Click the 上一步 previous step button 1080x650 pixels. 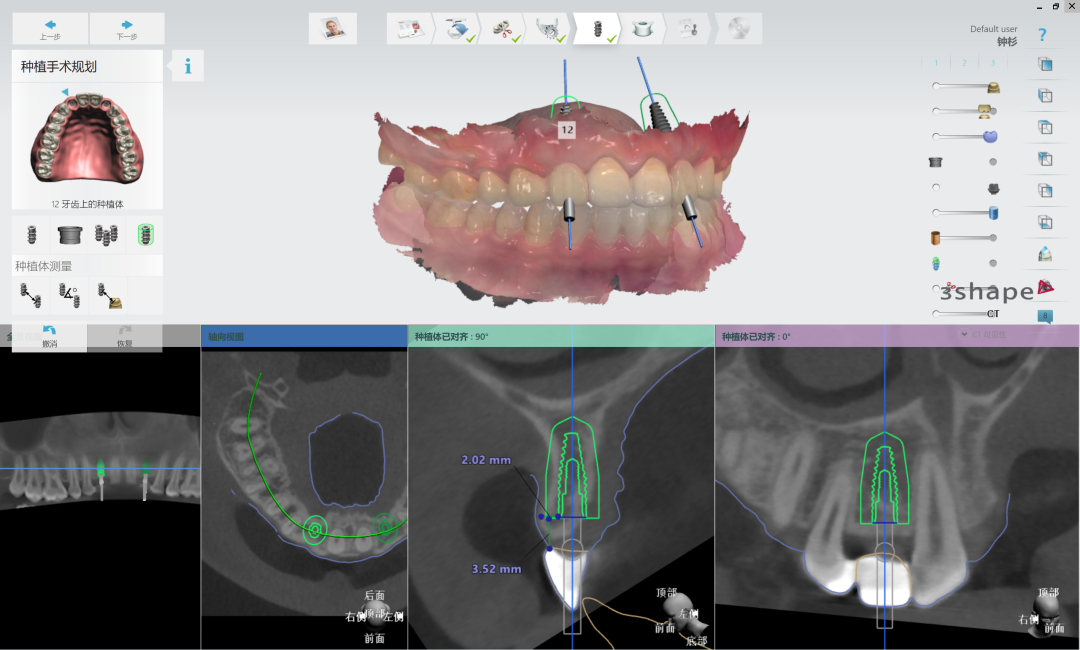[x=50, y=29]
